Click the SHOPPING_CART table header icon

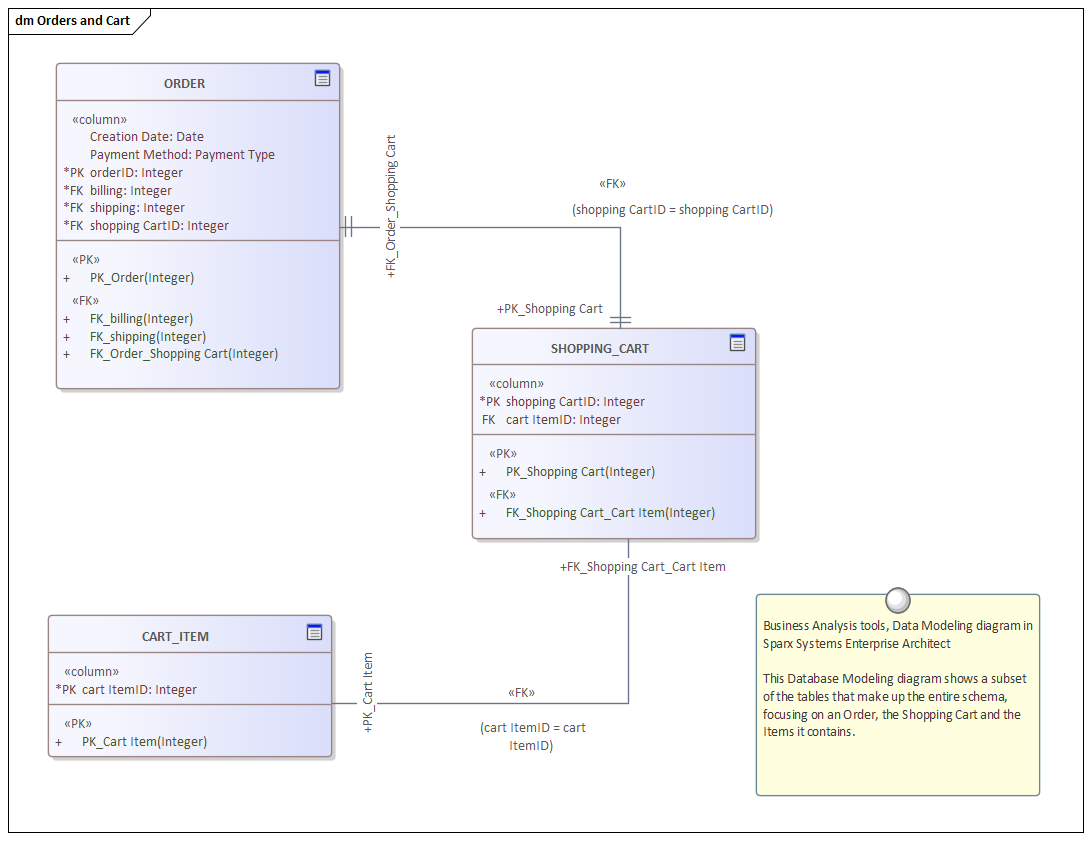coord(738,343)
